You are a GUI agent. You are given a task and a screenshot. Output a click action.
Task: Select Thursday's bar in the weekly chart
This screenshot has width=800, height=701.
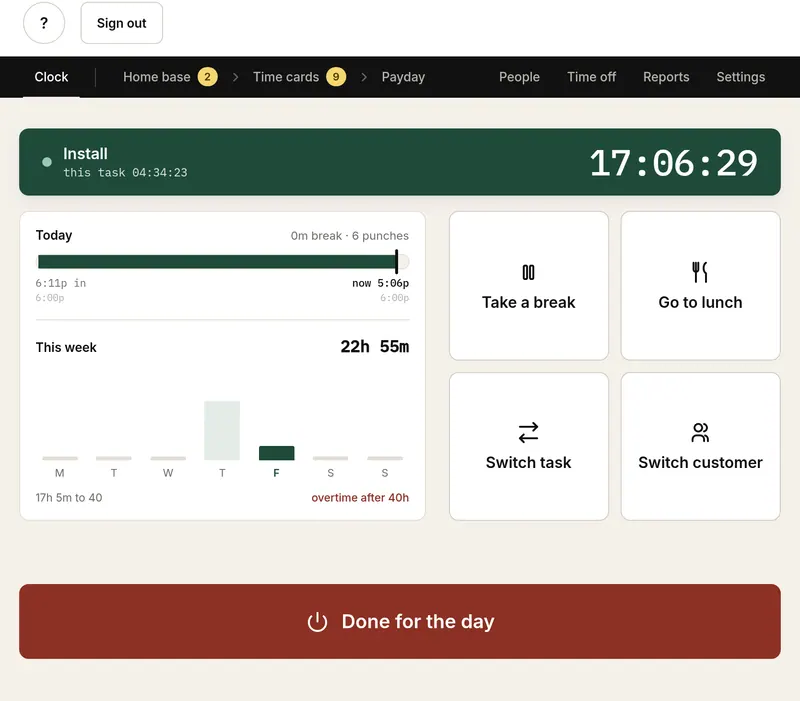tap(222, 431)
